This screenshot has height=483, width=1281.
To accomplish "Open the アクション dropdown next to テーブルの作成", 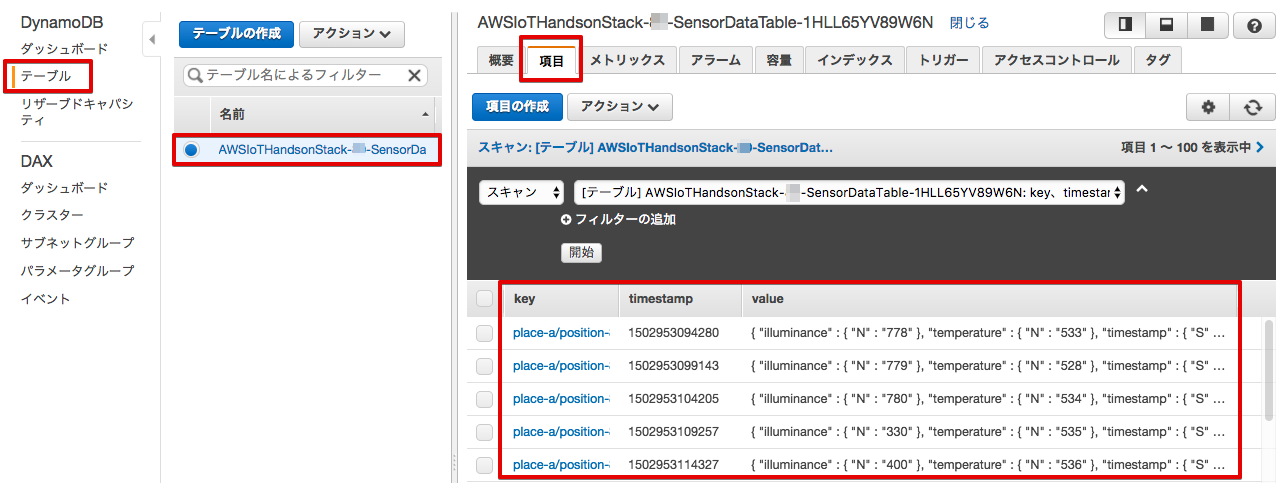I will tap(351, 34).
